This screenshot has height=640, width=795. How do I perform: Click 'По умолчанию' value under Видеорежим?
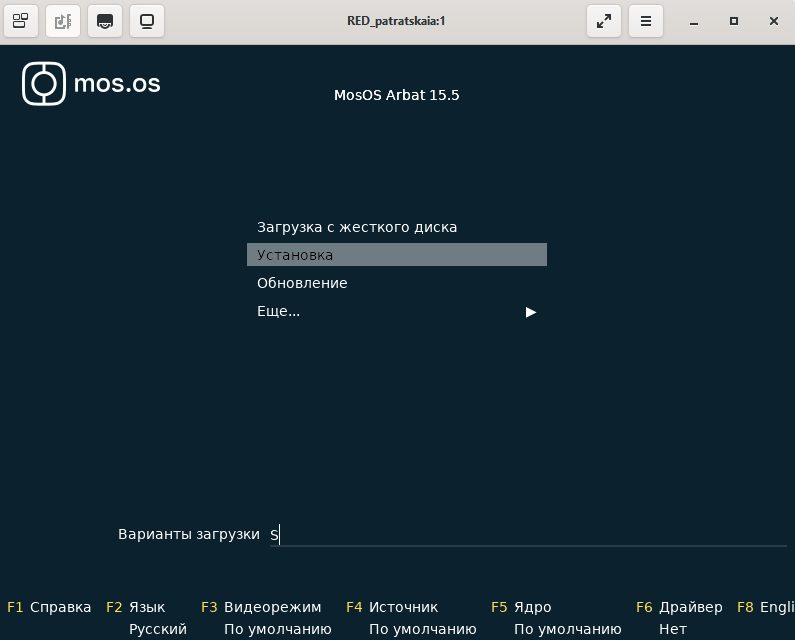pos(278,629)
